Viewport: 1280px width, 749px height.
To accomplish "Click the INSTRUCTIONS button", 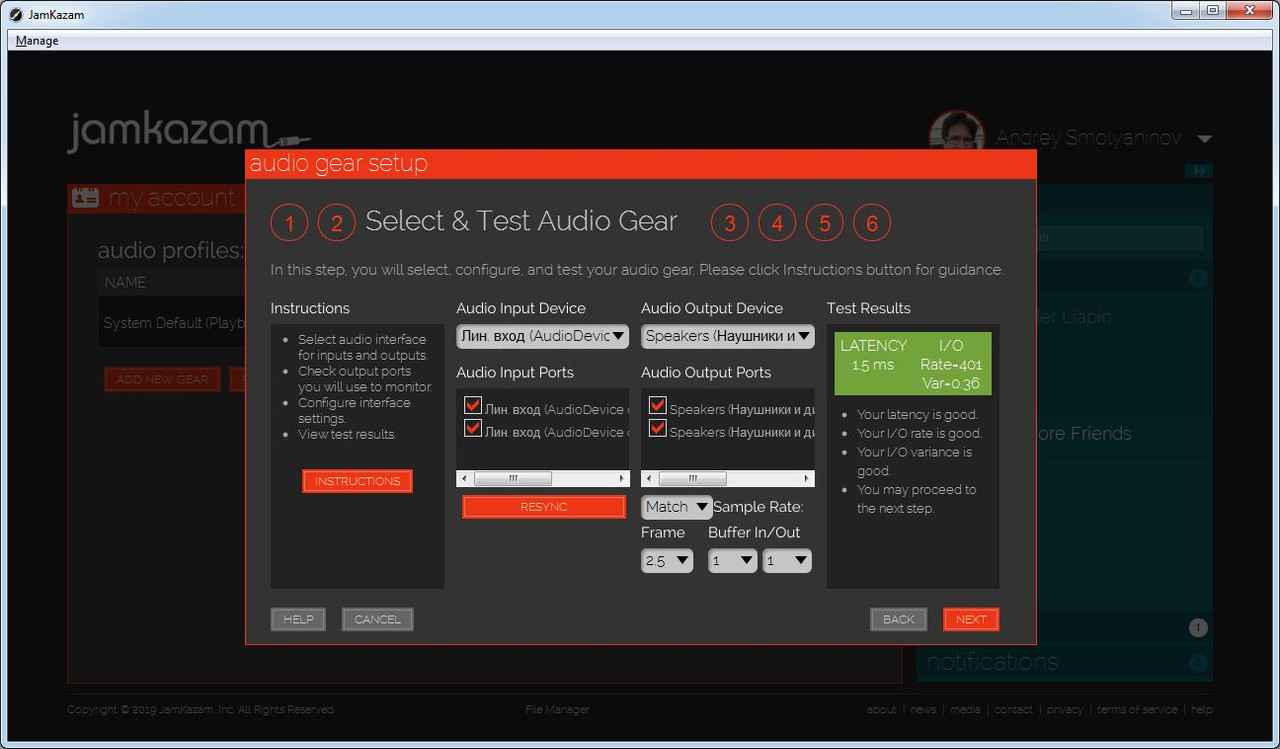I will 357,481.
